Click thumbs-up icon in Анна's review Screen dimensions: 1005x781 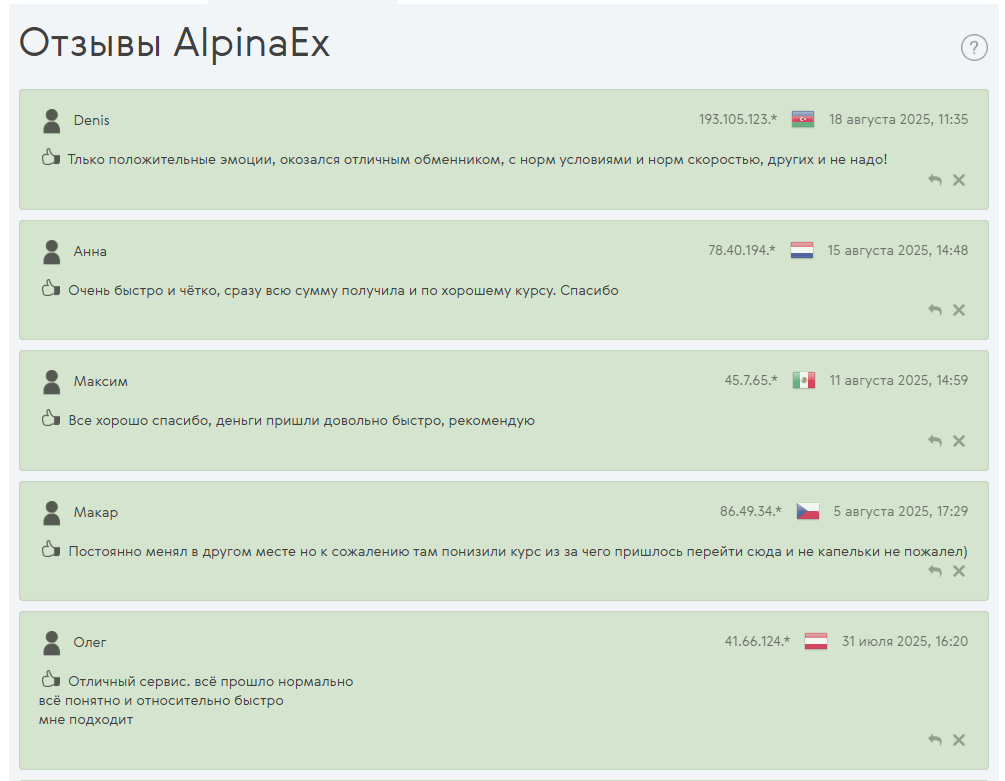pos(51,288)
